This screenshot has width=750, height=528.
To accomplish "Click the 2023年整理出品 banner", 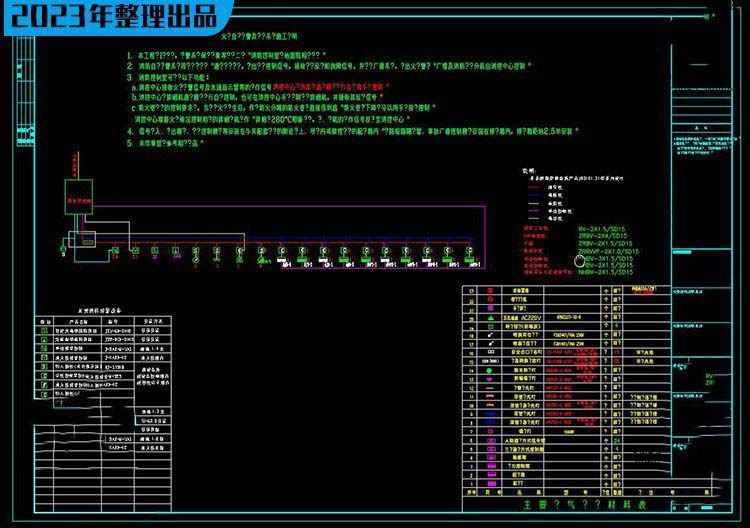I will (112, 16).
